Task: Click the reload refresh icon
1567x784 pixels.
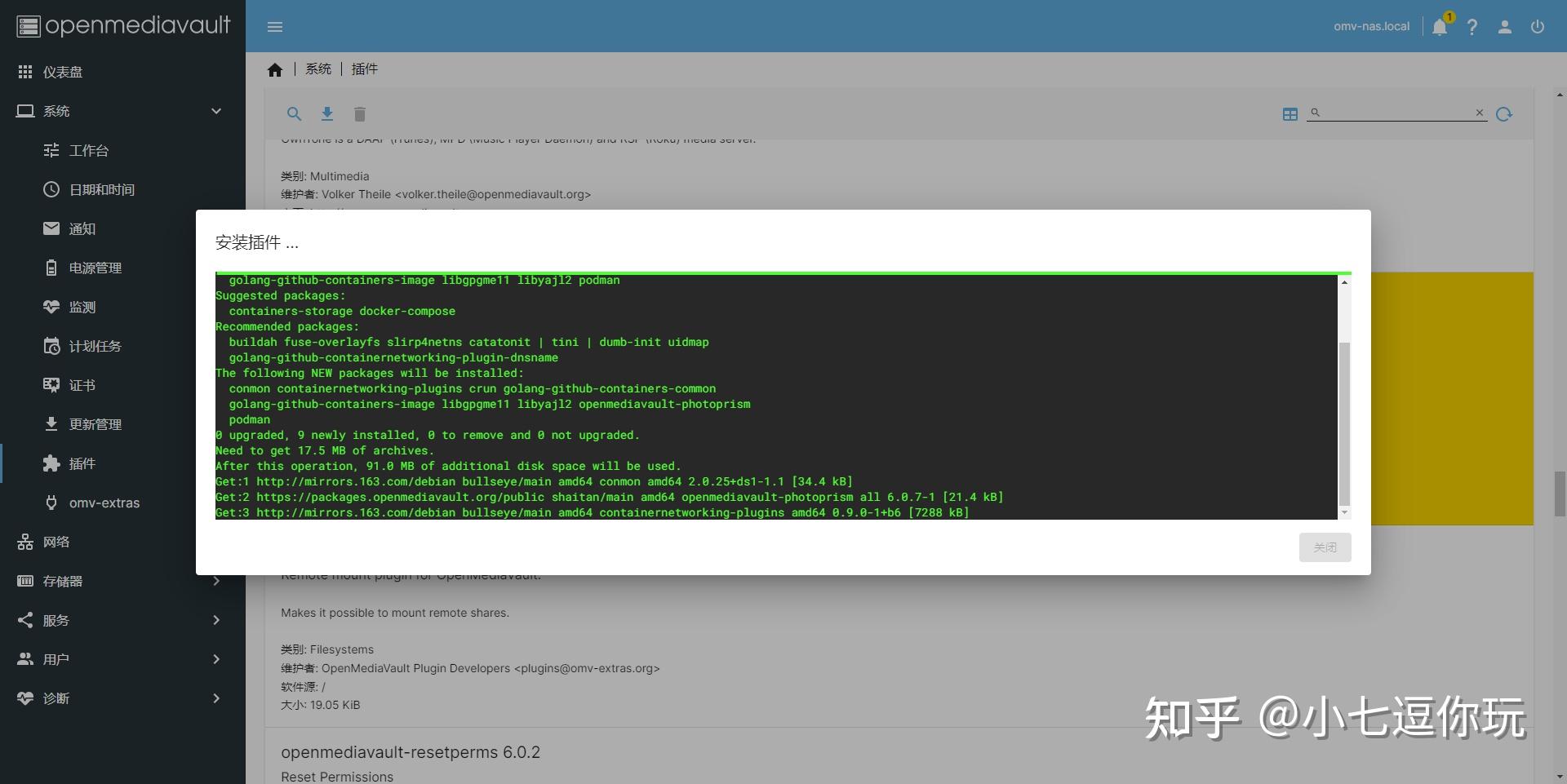Action: click(1504, 114)
